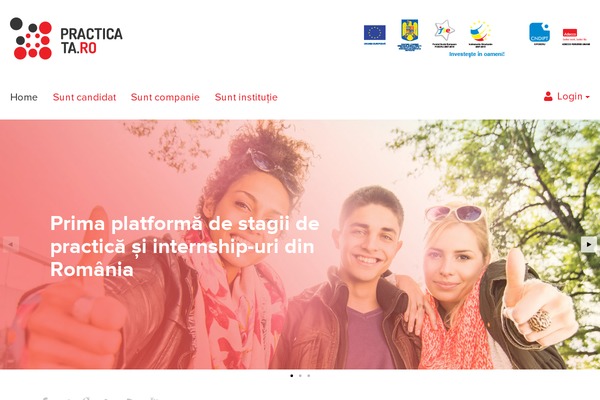Image resolution: width=600 pixels, height=400 pixels.
Task: Select the second carousel indicator dot
Action: [x=300, y=376]
